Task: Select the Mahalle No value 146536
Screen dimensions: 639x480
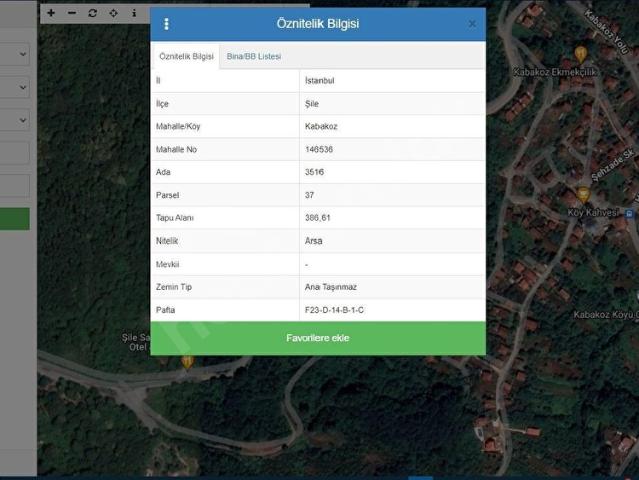Action: [x=392, y=149]
